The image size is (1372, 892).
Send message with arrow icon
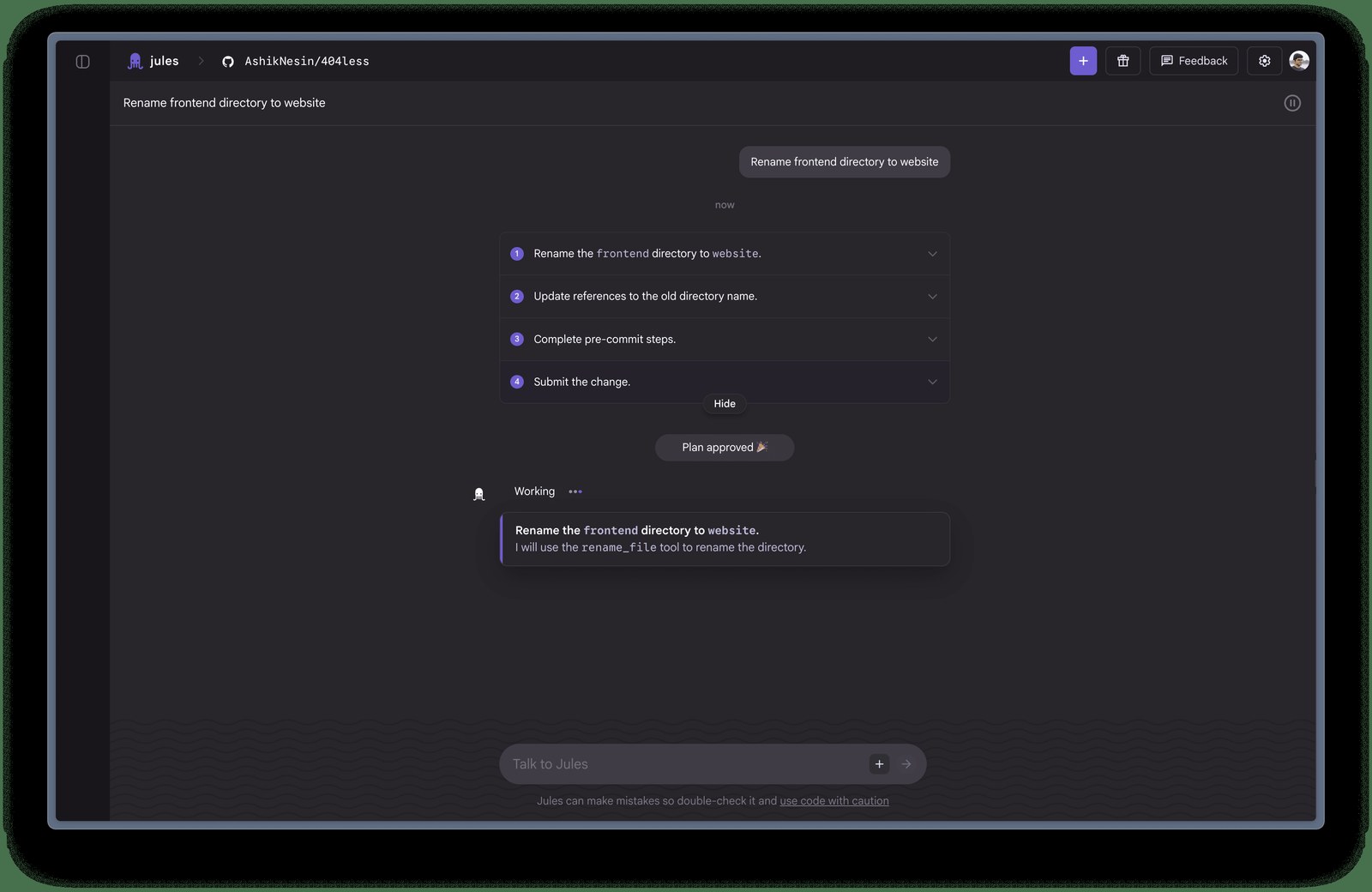tap(906, 764)
